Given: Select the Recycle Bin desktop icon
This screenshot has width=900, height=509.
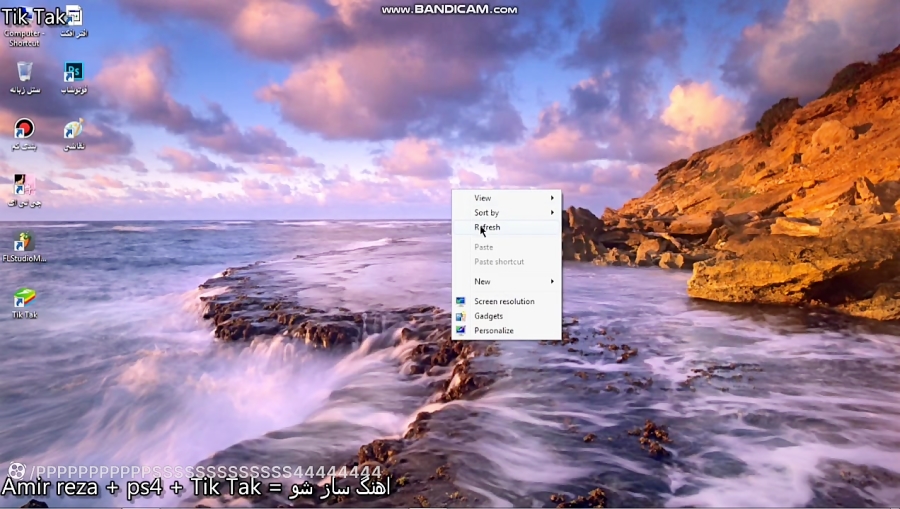Looking at the screenshot, I should tap(25, 72).
